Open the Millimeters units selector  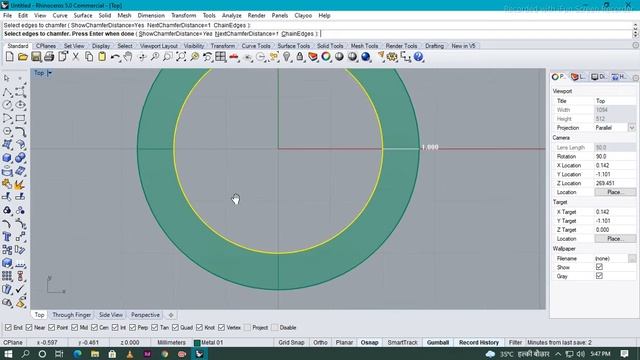[171, 342]
